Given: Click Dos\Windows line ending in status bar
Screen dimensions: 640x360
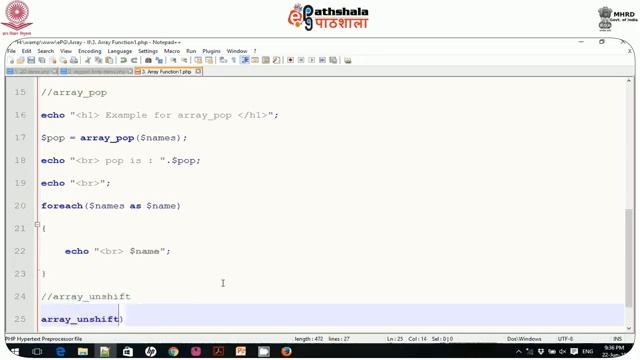Looking at the screenshot, I should pyautogui.click(x=524, y=339).
